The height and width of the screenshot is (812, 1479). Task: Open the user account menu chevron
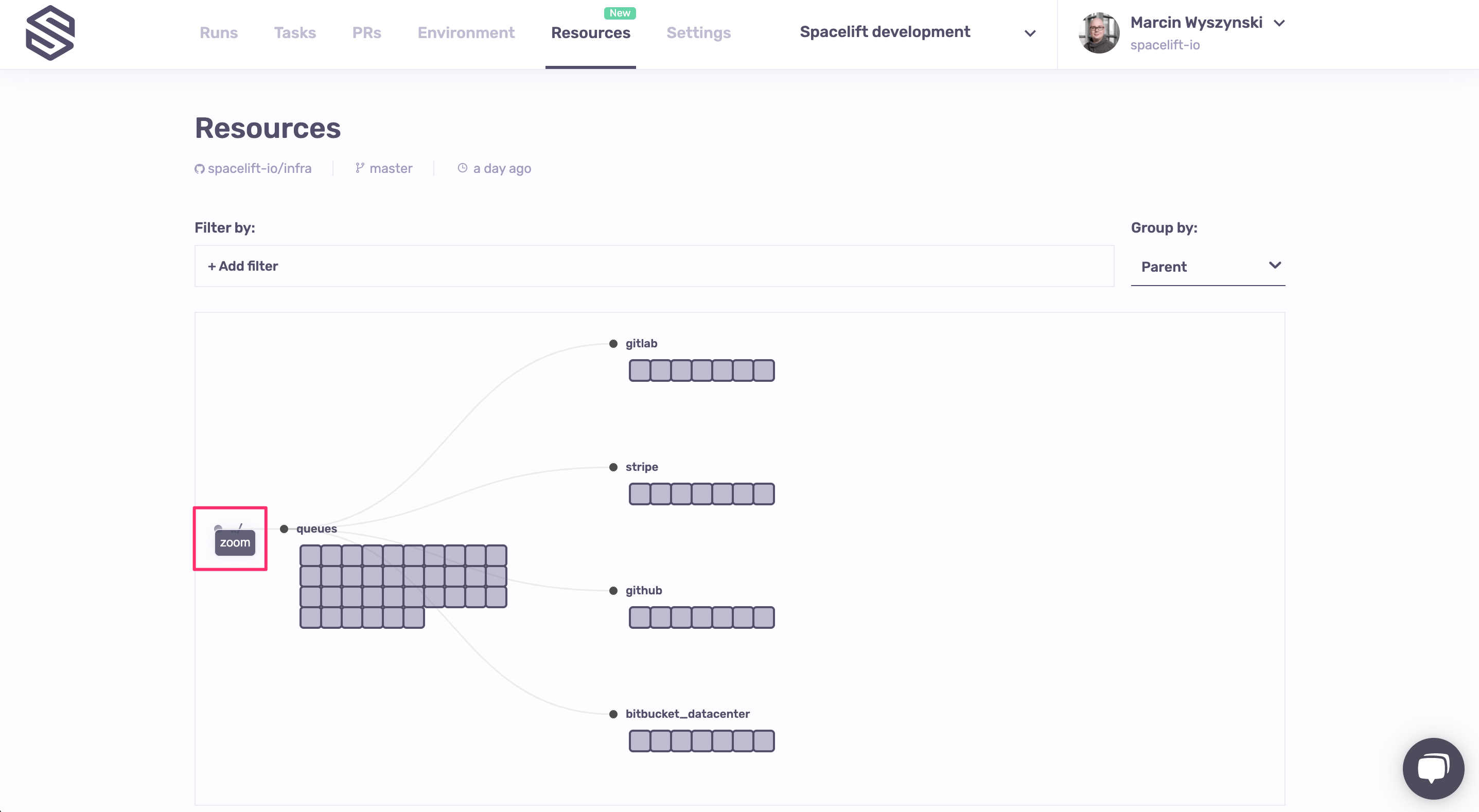point(1279,23)
